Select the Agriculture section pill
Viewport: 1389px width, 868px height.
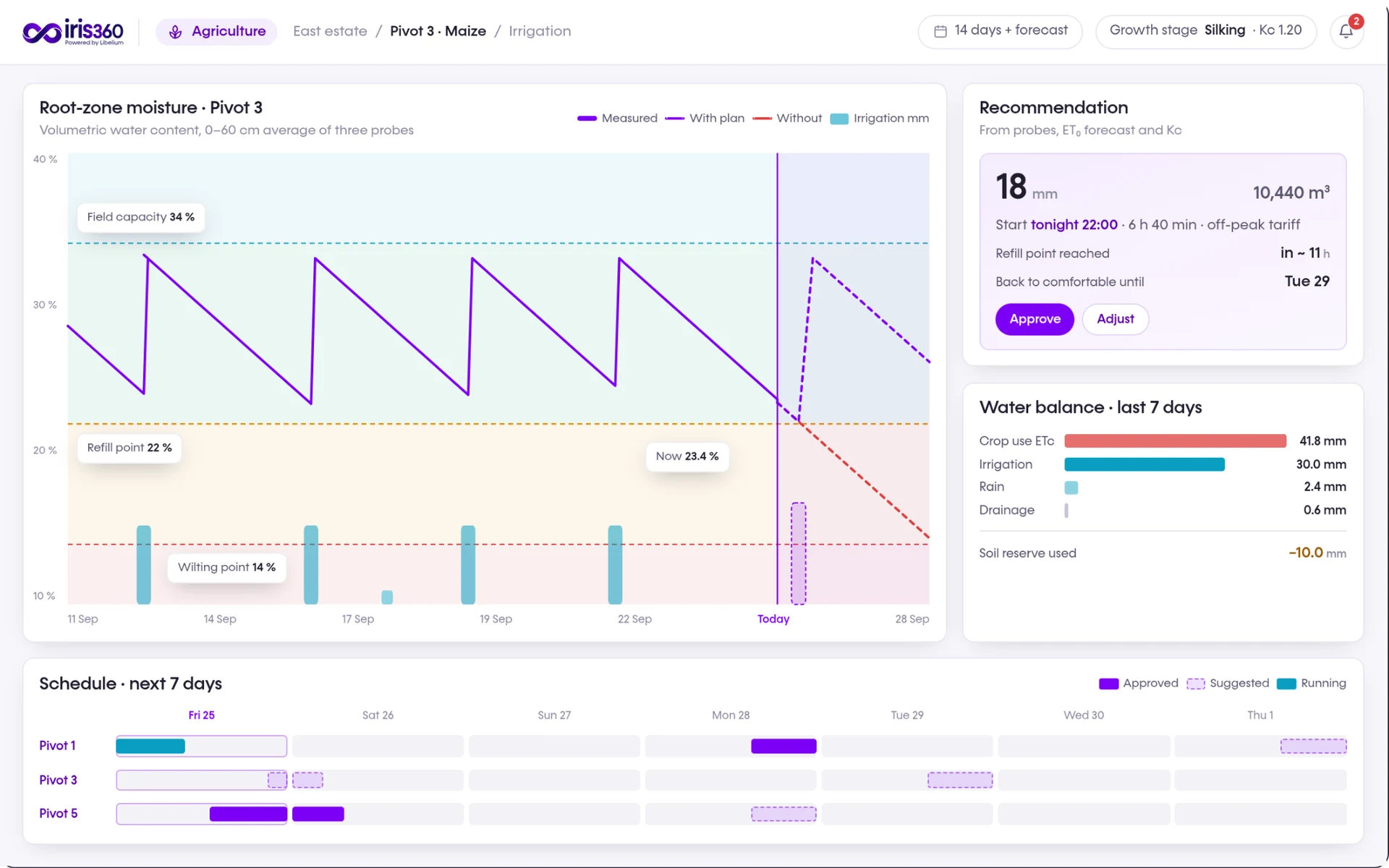(216, 32)
